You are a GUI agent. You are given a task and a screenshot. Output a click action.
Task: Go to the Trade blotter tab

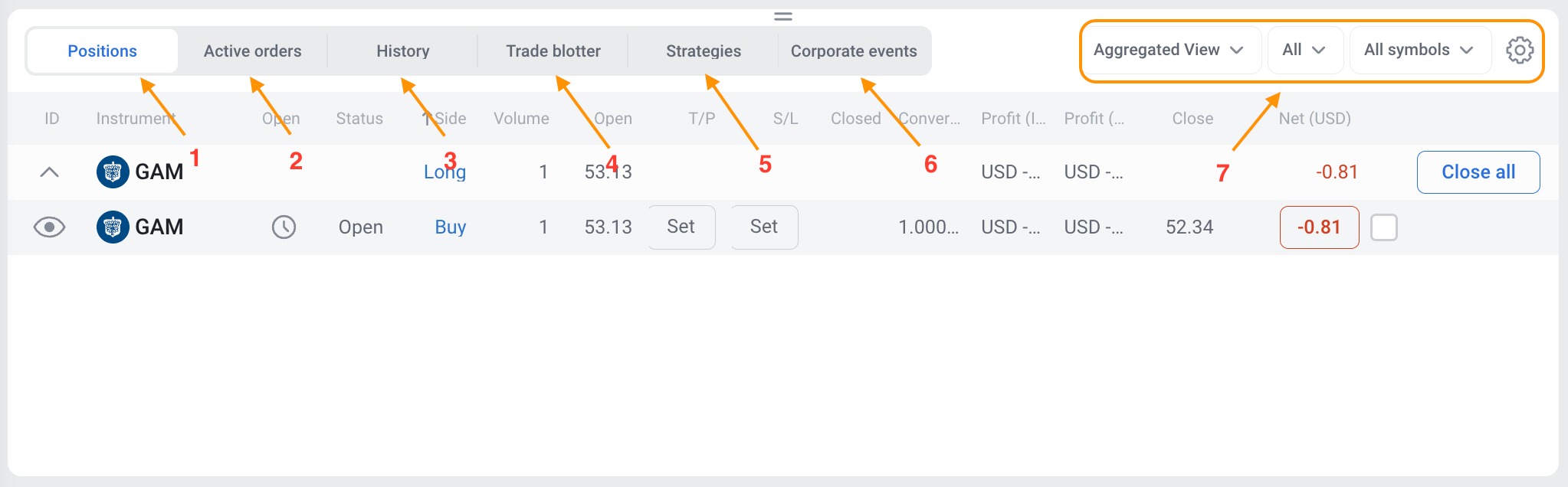pos(553,51)
